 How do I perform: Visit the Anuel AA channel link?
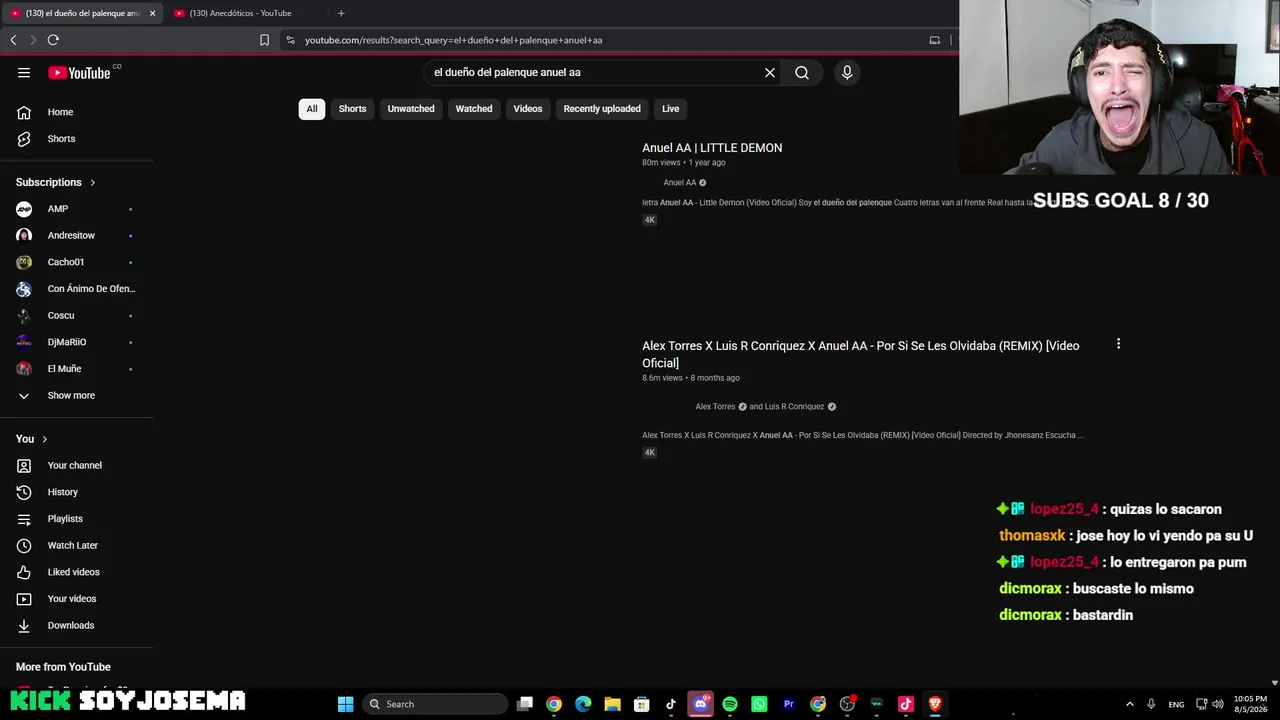pyautogui.click(x=679, y=183)
